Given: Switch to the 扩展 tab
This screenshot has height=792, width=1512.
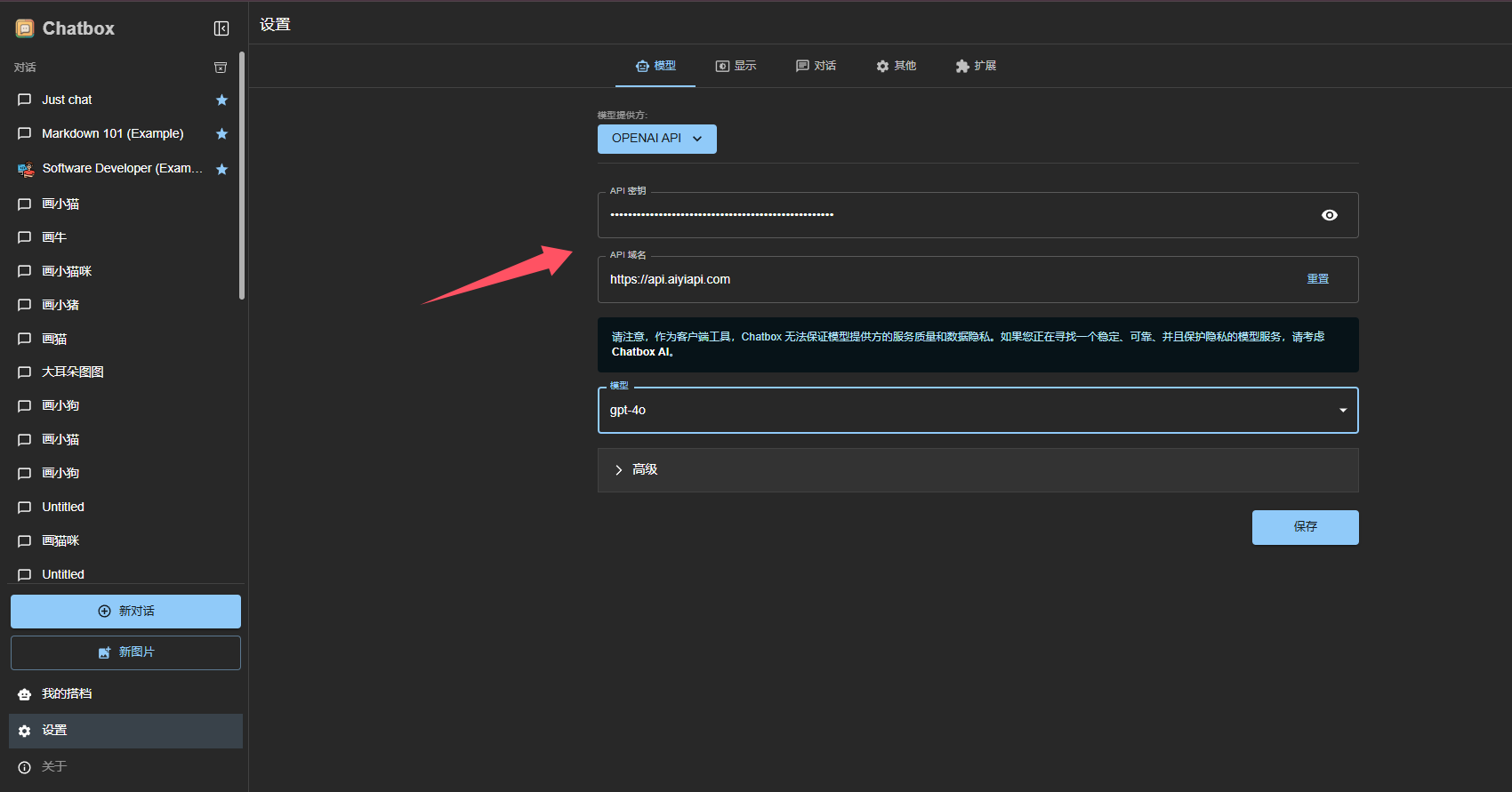Looking at the screenshot, I should click(x=976, y=66).
